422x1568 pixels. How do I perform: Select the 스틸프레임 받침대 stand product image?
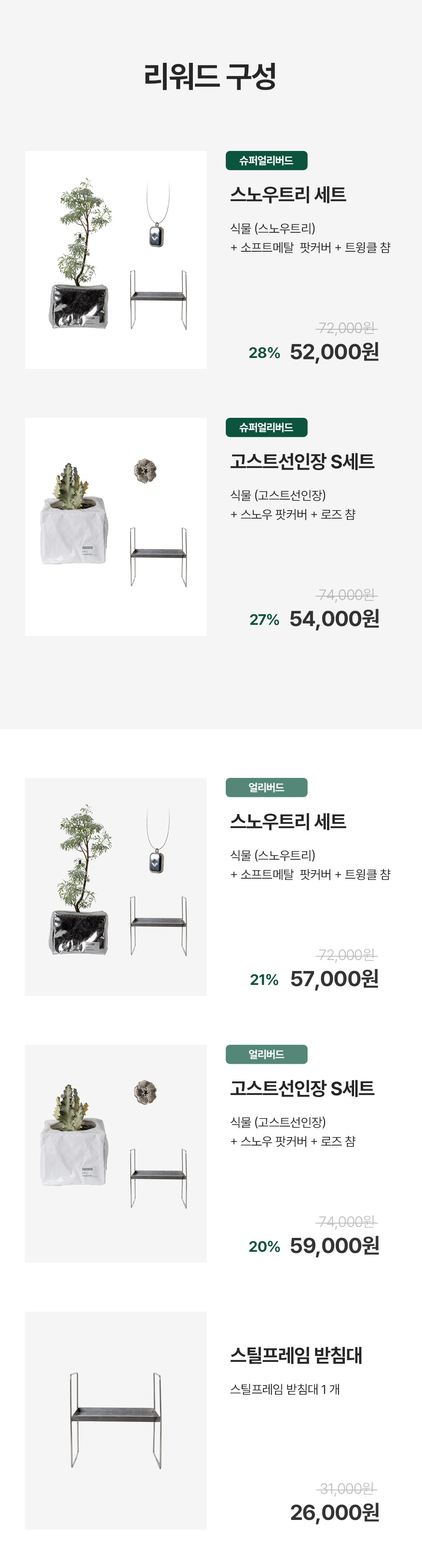coord(116,1420)
